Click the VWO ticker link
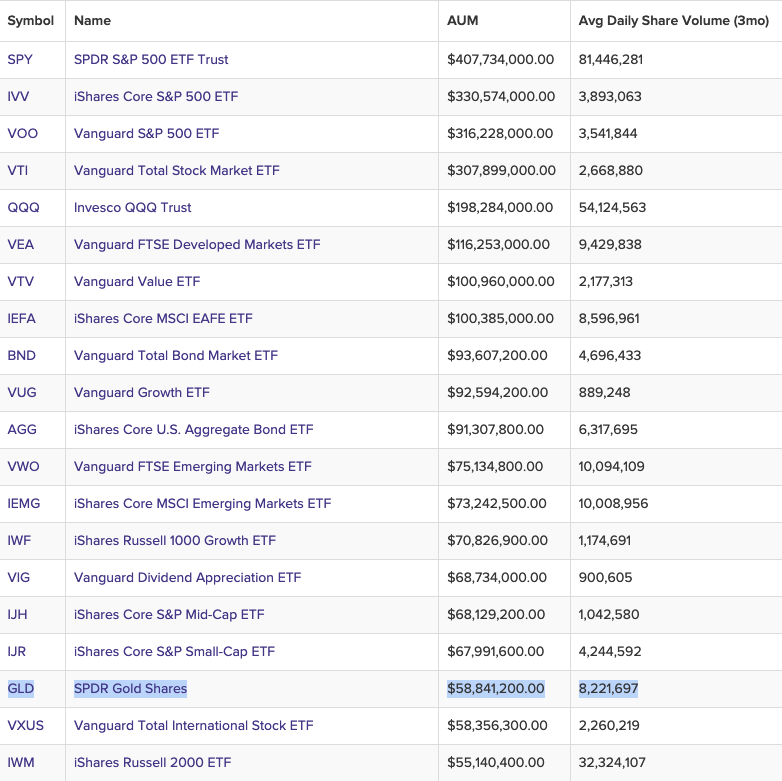 tap(23, 466)
